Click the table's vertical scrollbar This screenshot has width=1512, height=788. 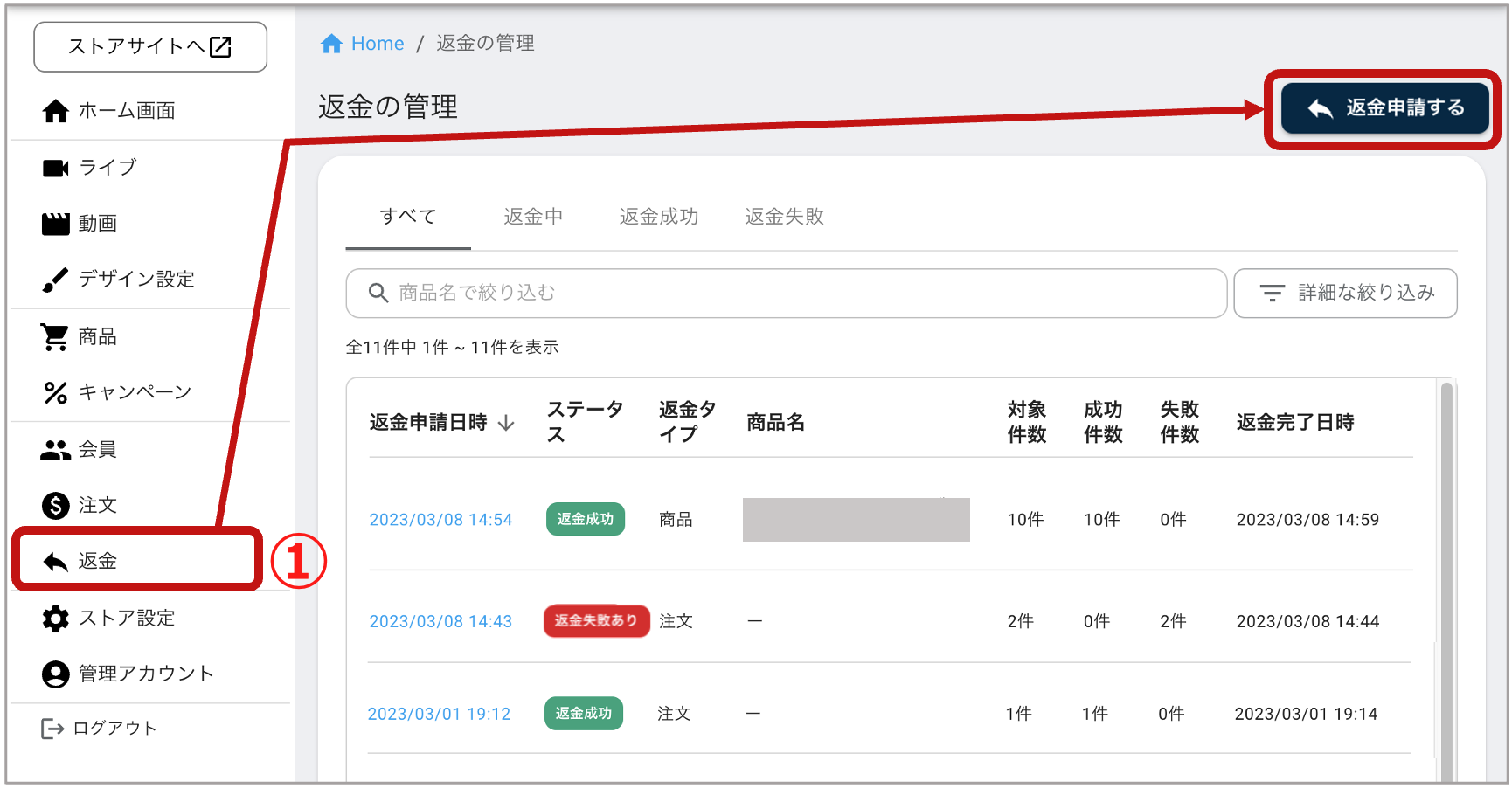click(x=1446, y=582)
